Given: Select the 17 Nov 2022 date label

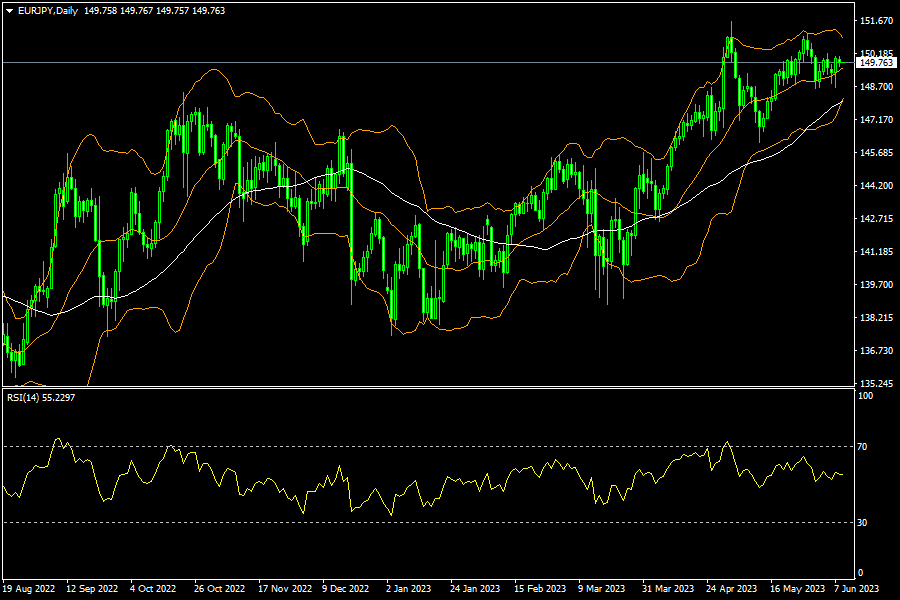Looking at the screenshot, I should tap(285, 589).
